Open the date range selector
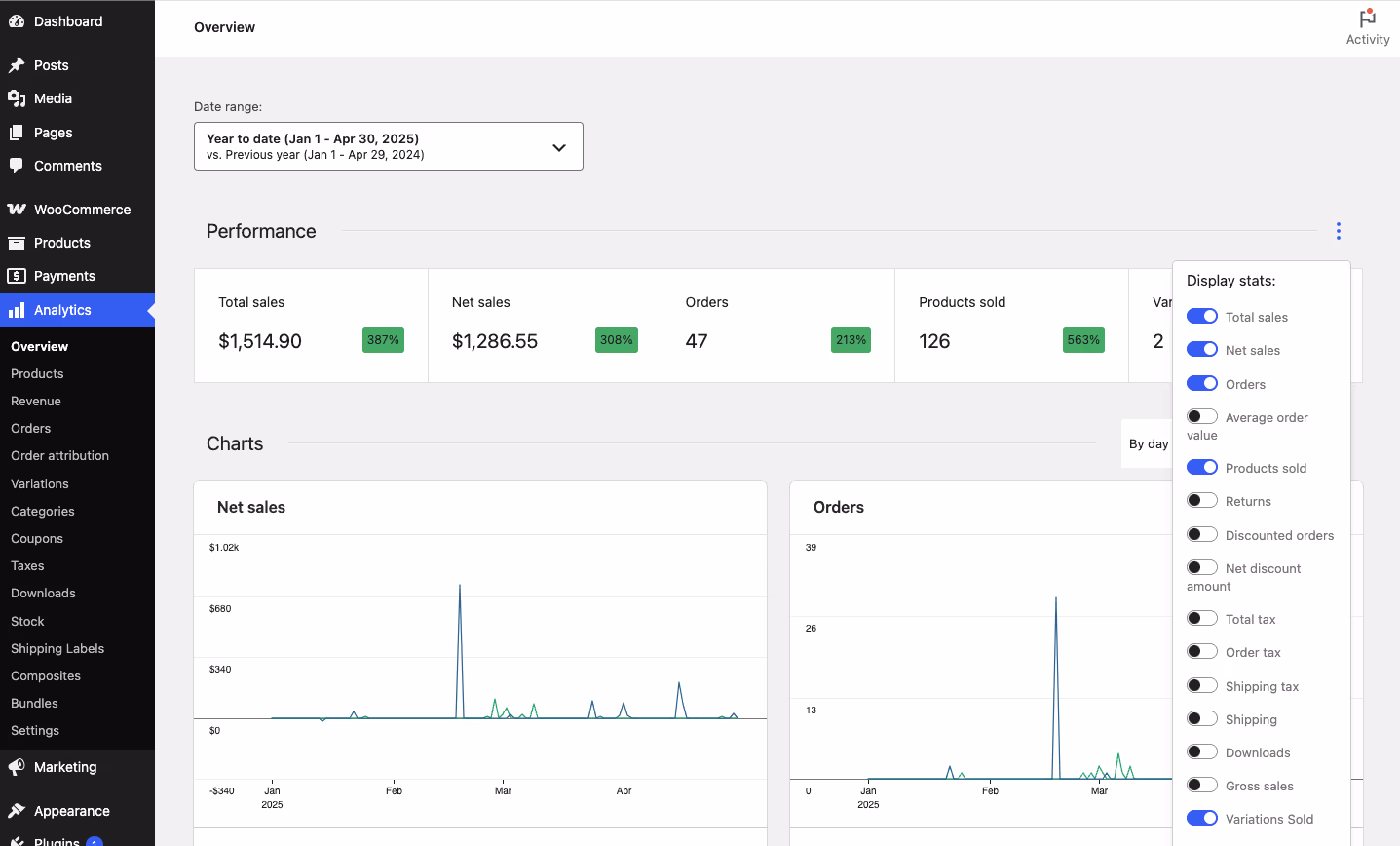The image size is (1400, 846). [x=388, y=146]
